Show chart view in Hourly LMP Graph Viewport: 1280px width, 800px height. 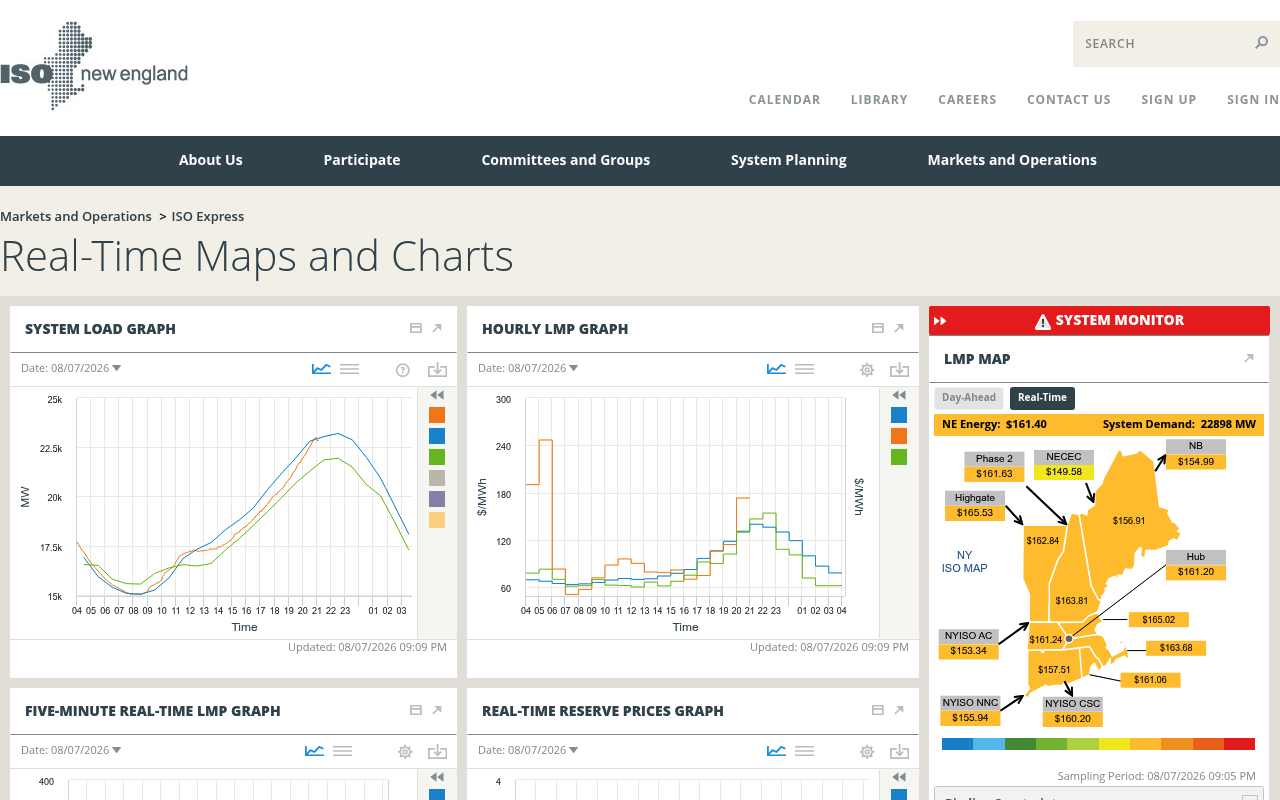point(776,369)
